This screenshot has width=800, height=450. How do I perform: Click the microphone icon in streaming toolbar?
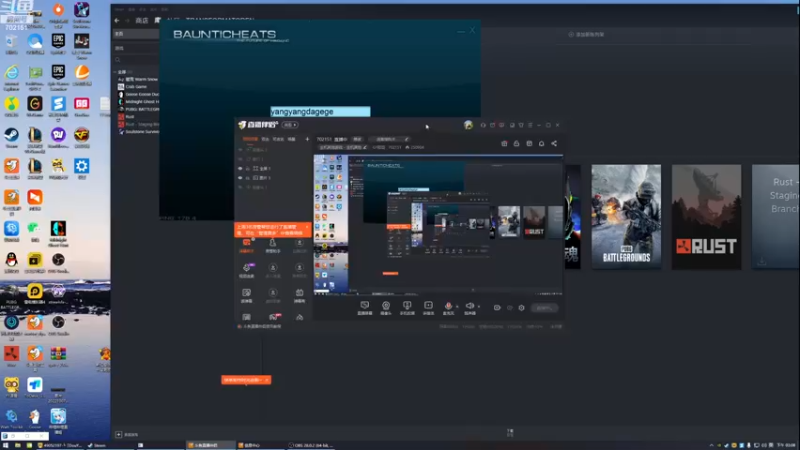(448, 306)
